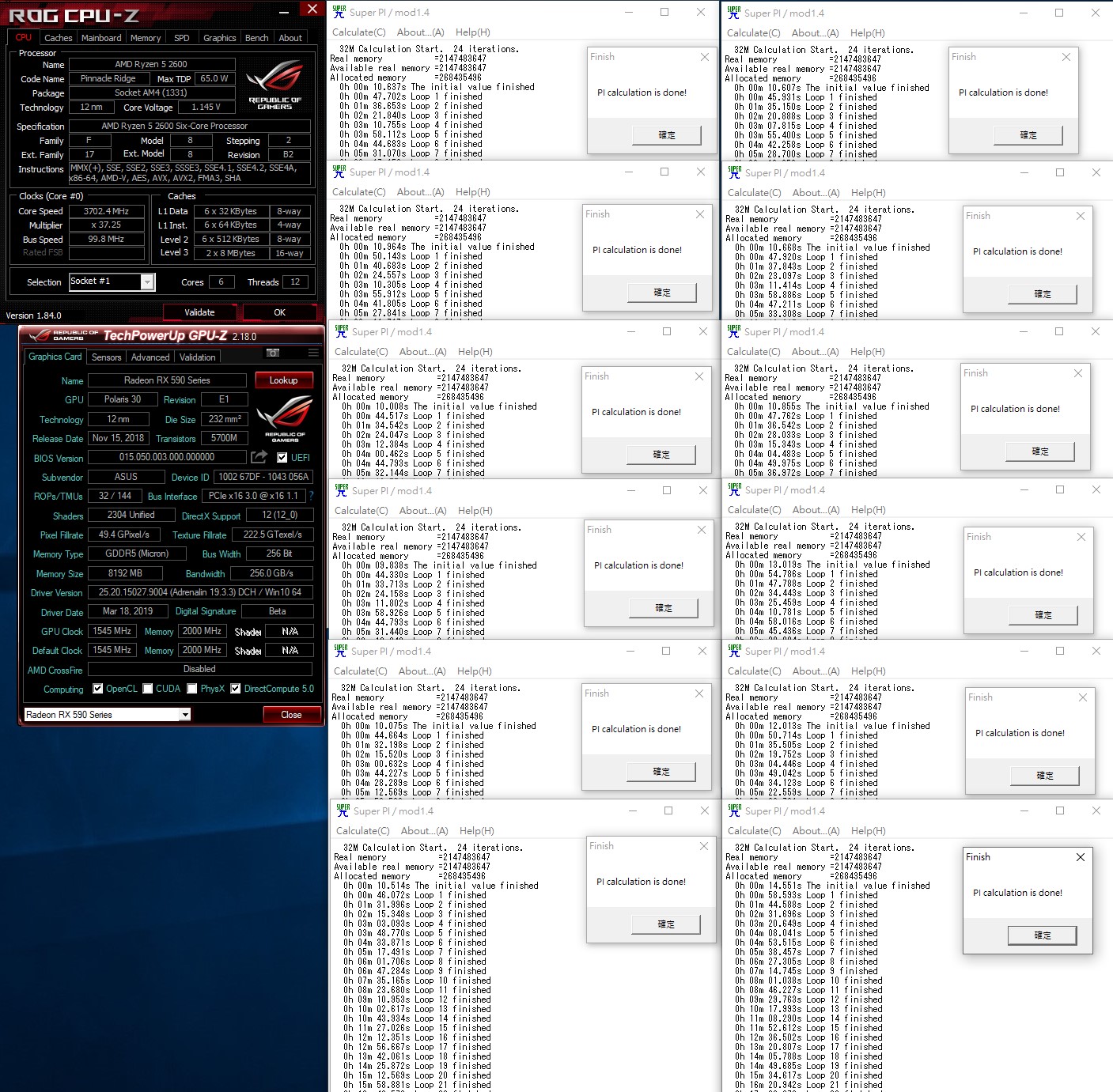Open the Validation tab in GPU-Z

197,357
